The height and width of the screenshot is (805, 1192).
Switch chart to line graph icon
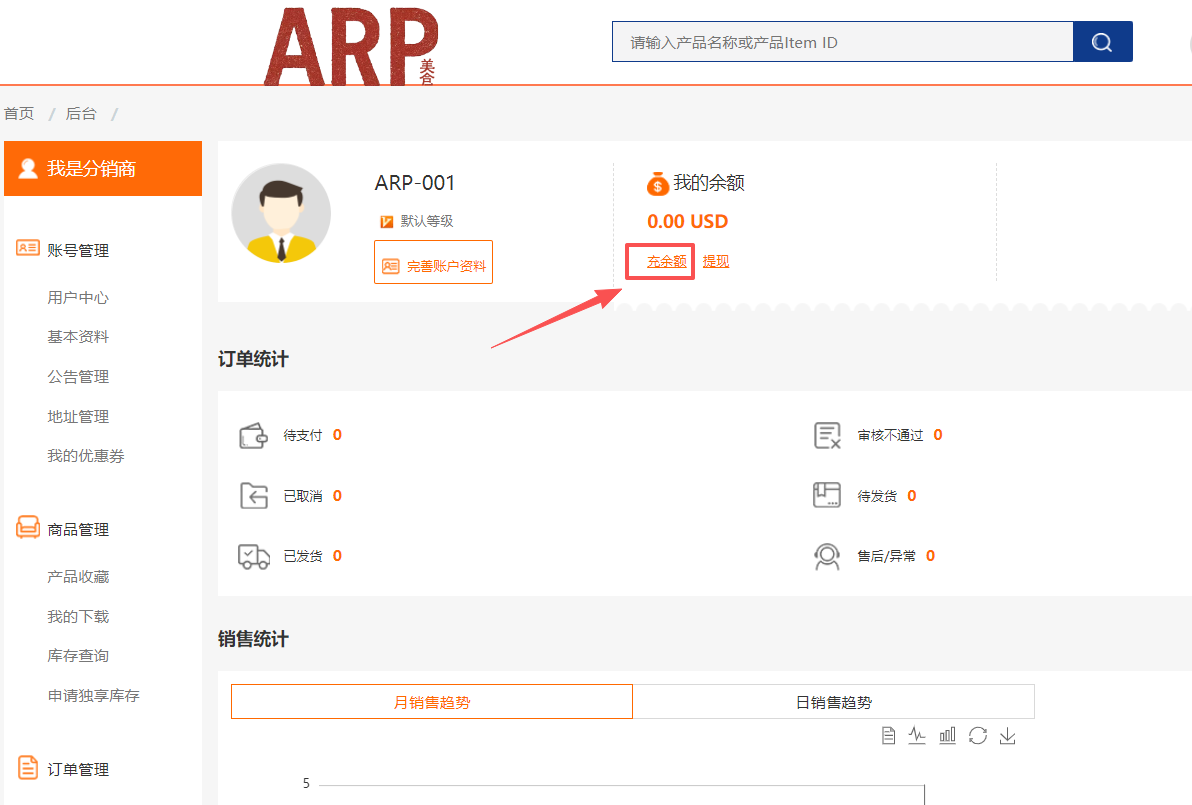tap(917, 736)
